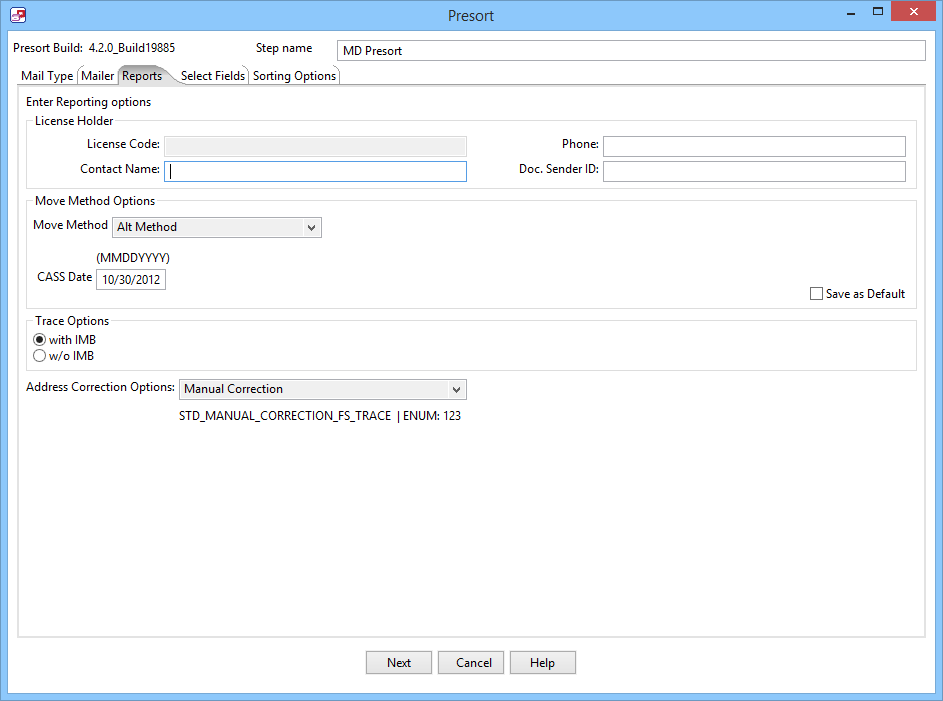Select the Doc. Sender ID field
943x701 pixels.
[753, 171]
